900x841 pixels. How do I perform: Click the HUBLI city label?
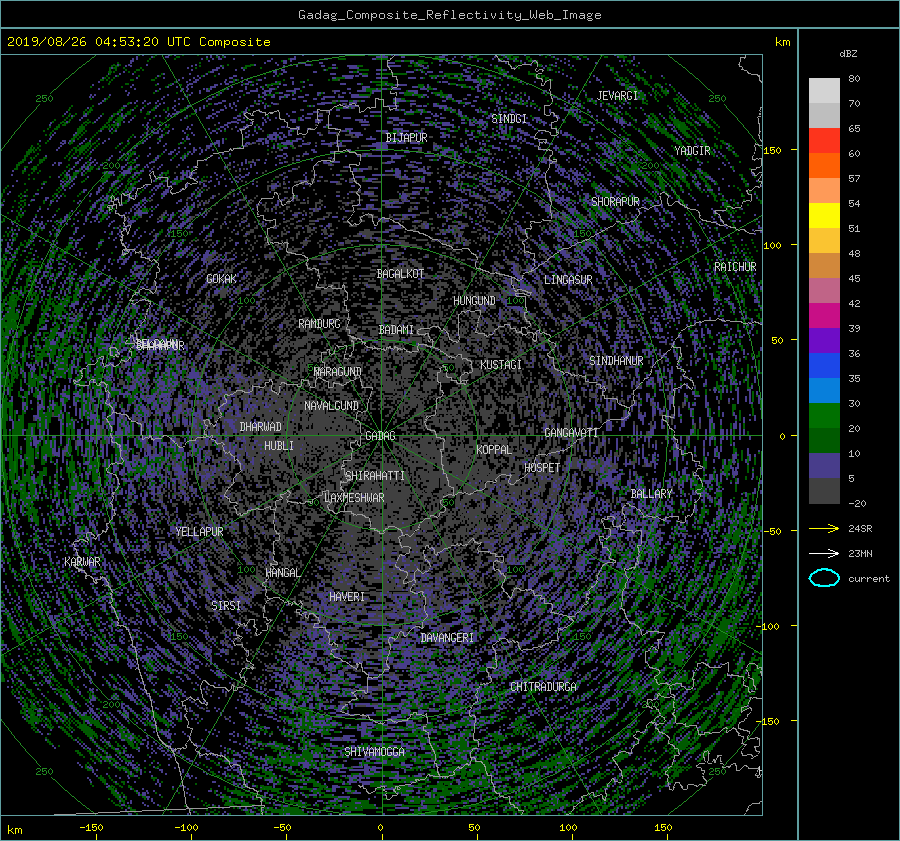tap(279, 446)
